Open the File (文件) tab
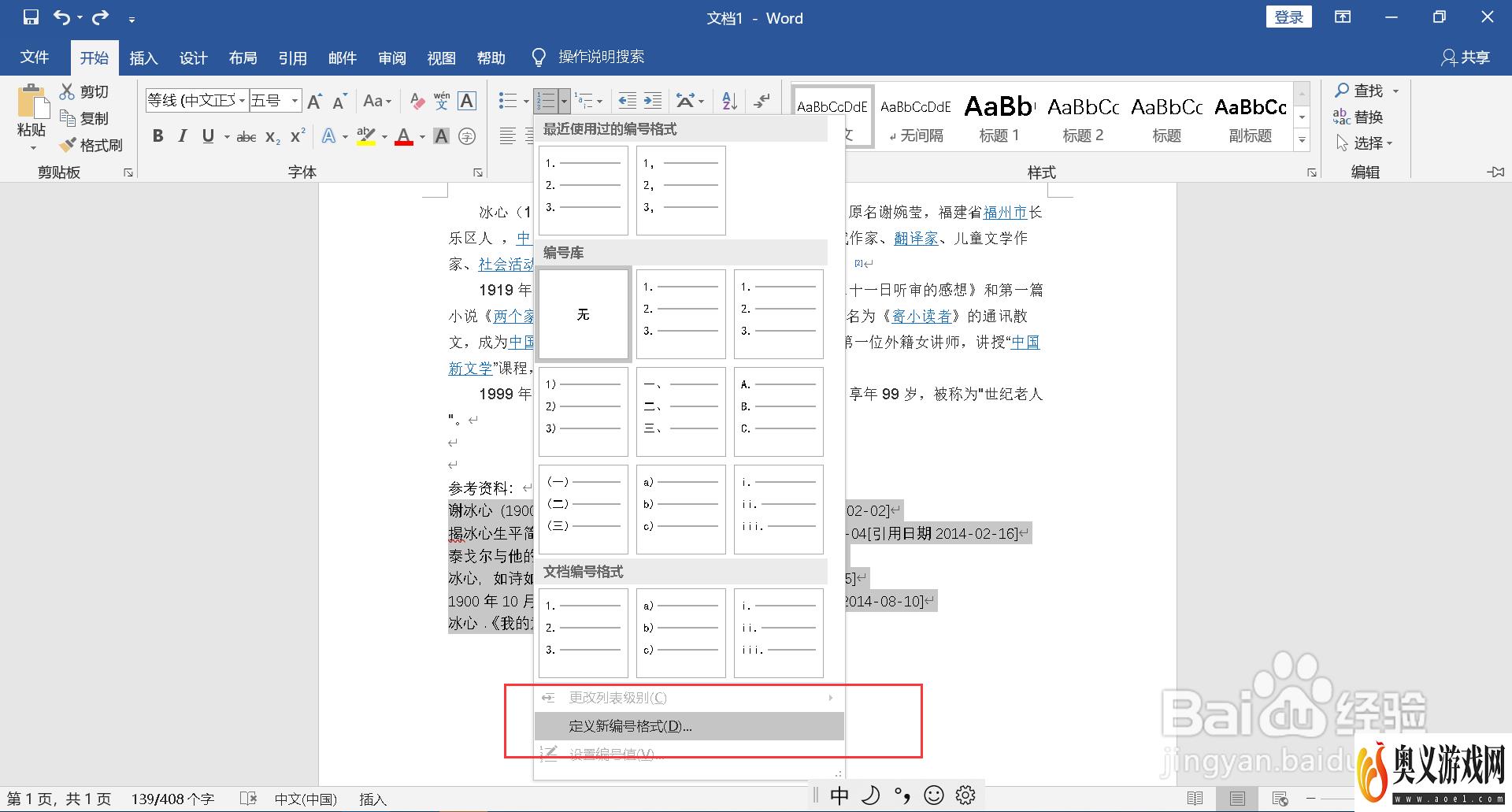This screenshot has width=1512, height=812. pyautogui.click(x=34, y=57)
